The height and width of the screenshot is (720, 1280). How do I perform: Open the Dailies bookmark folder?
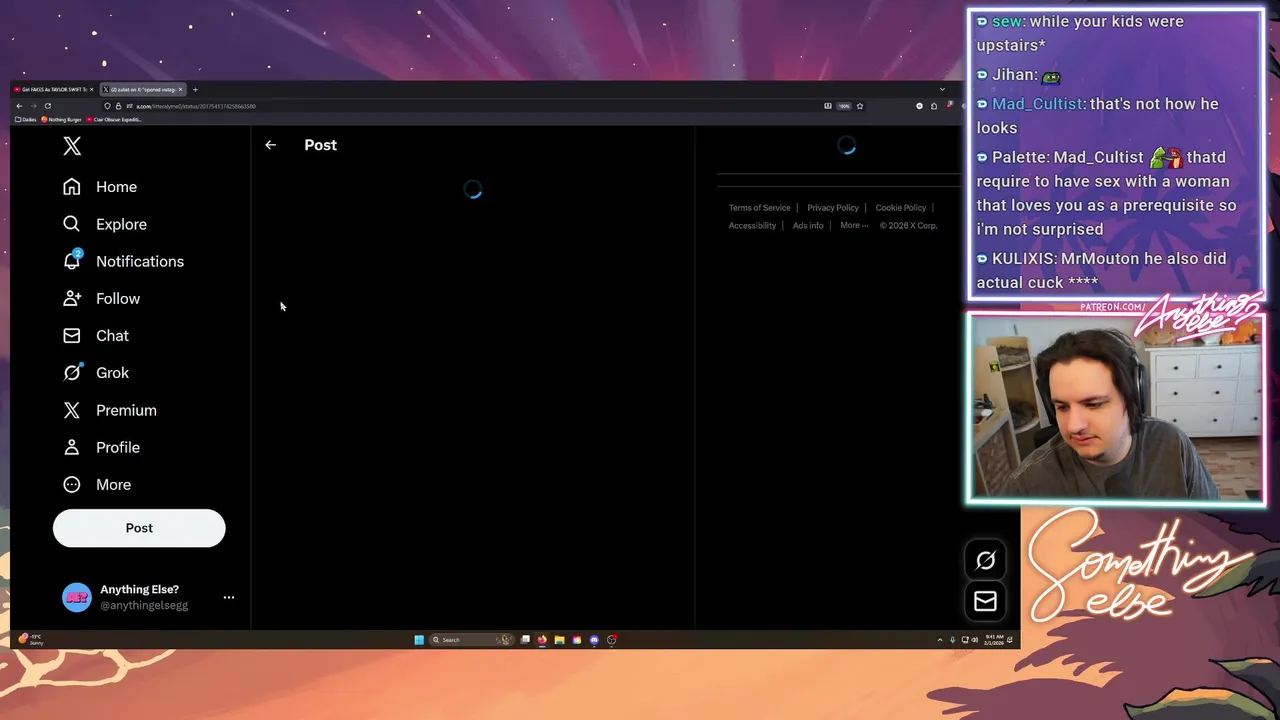26,120
